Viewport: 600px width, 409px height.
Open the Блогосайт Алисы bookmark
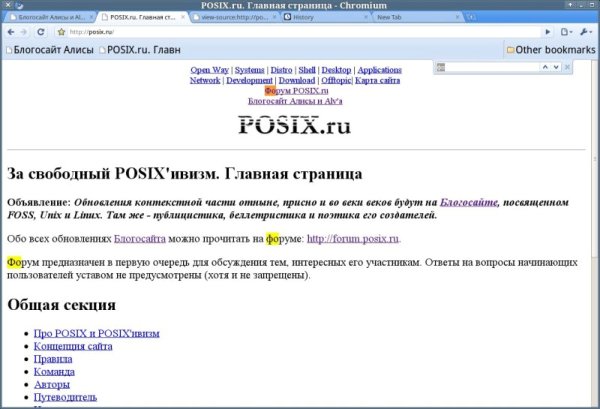pos(50,50)
